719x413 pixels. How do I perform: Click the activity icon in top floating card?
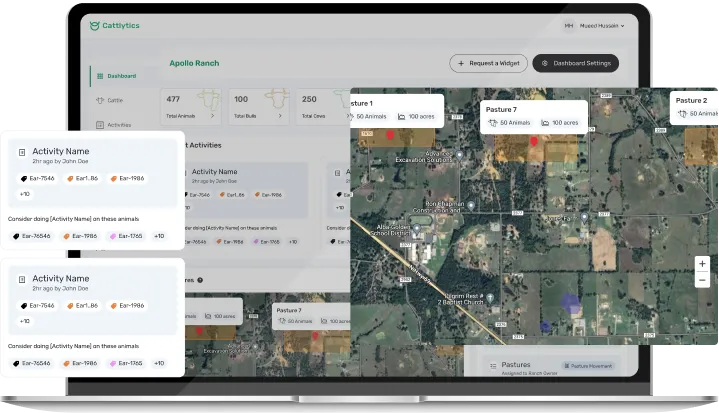point(22,152)
